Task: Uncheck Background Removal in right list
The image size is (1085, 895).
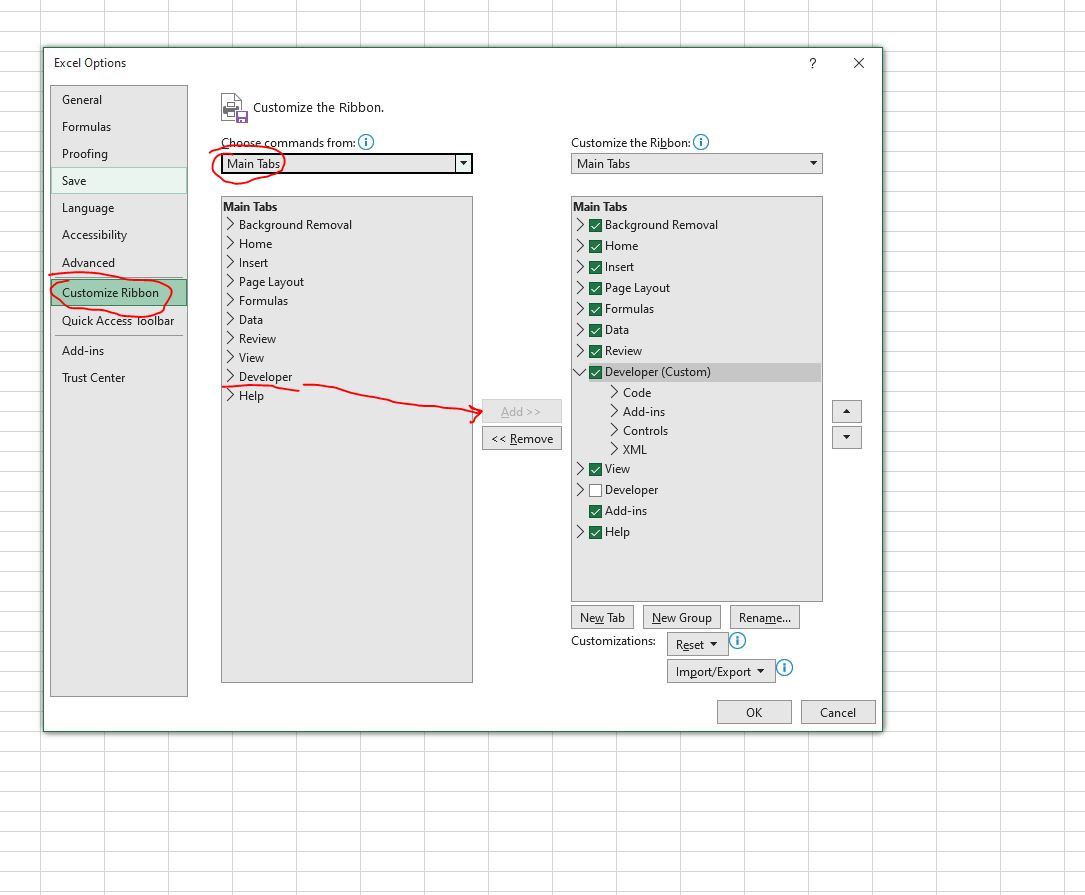Action: click(x=595, y=226)
